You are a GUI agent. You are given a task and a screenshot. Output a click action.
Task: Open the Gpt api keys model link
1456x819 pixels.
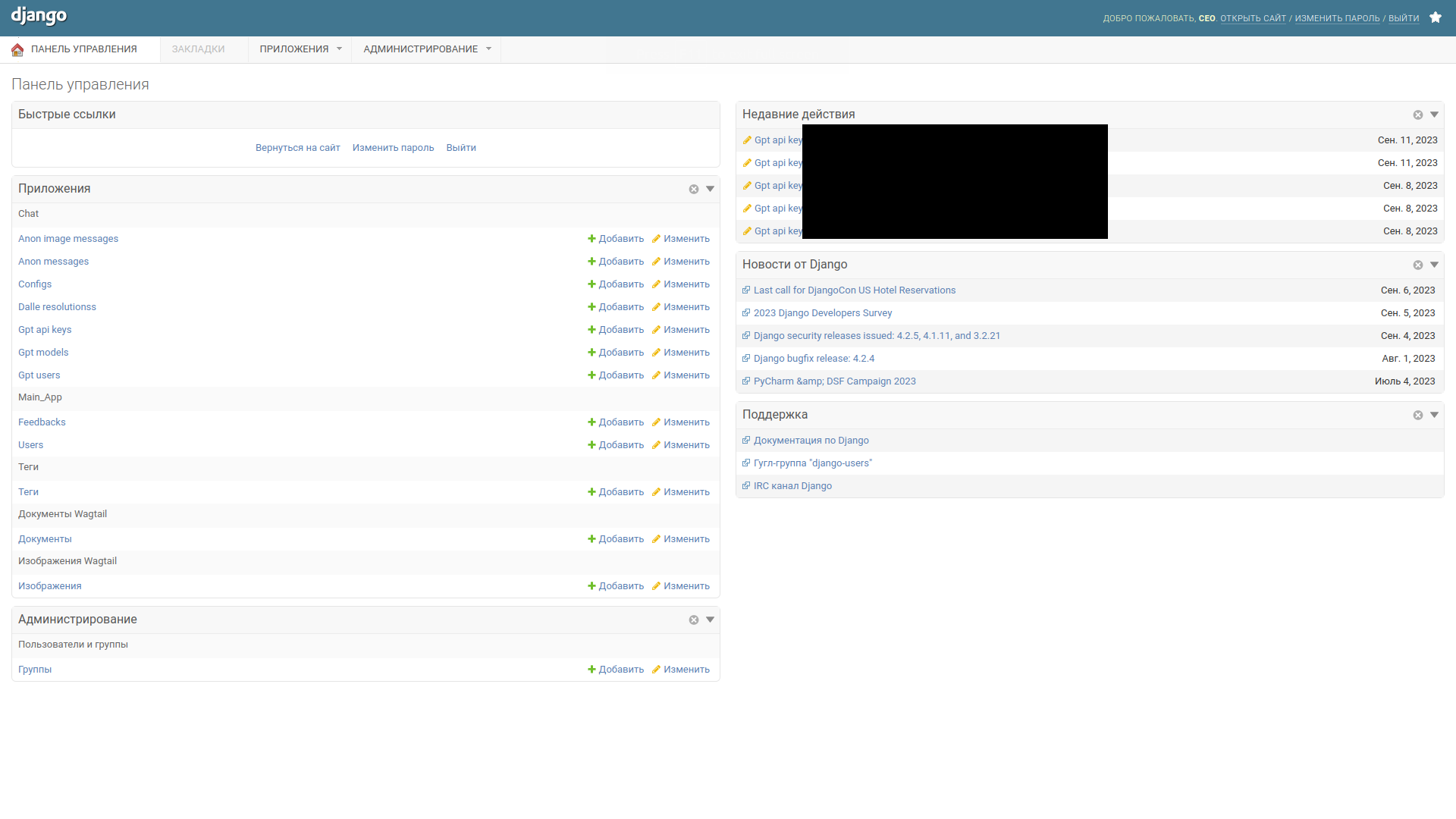(x=45, y=330)
